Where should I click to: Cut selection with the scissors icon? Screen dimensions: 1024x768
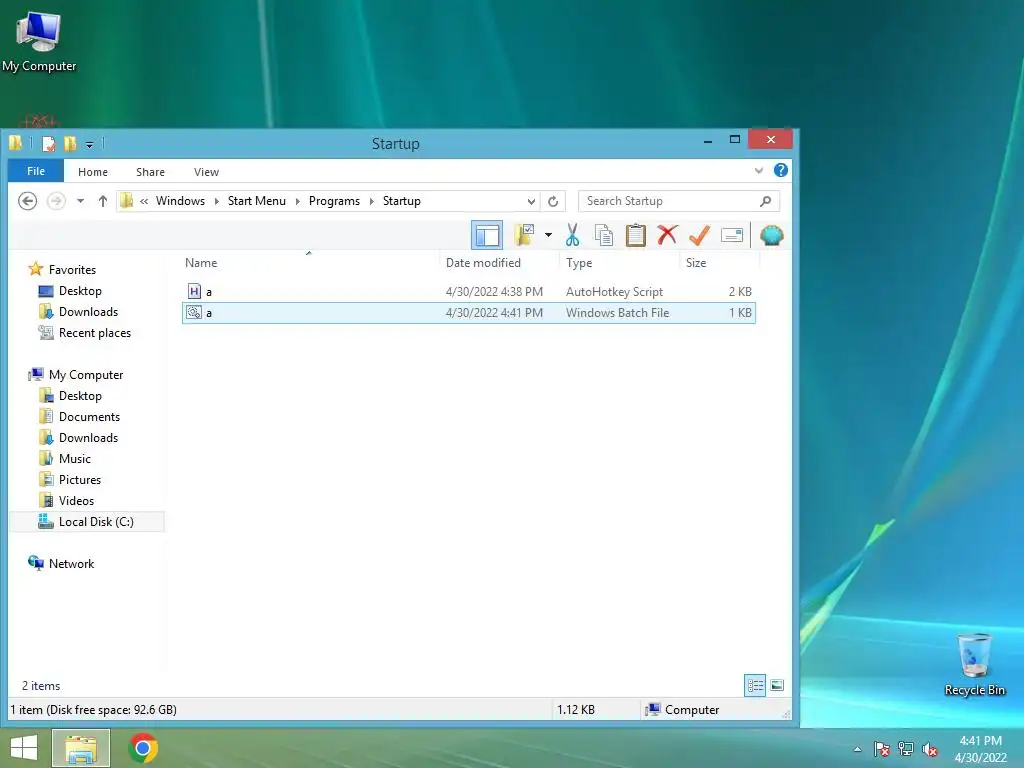(x=573, y=235)
